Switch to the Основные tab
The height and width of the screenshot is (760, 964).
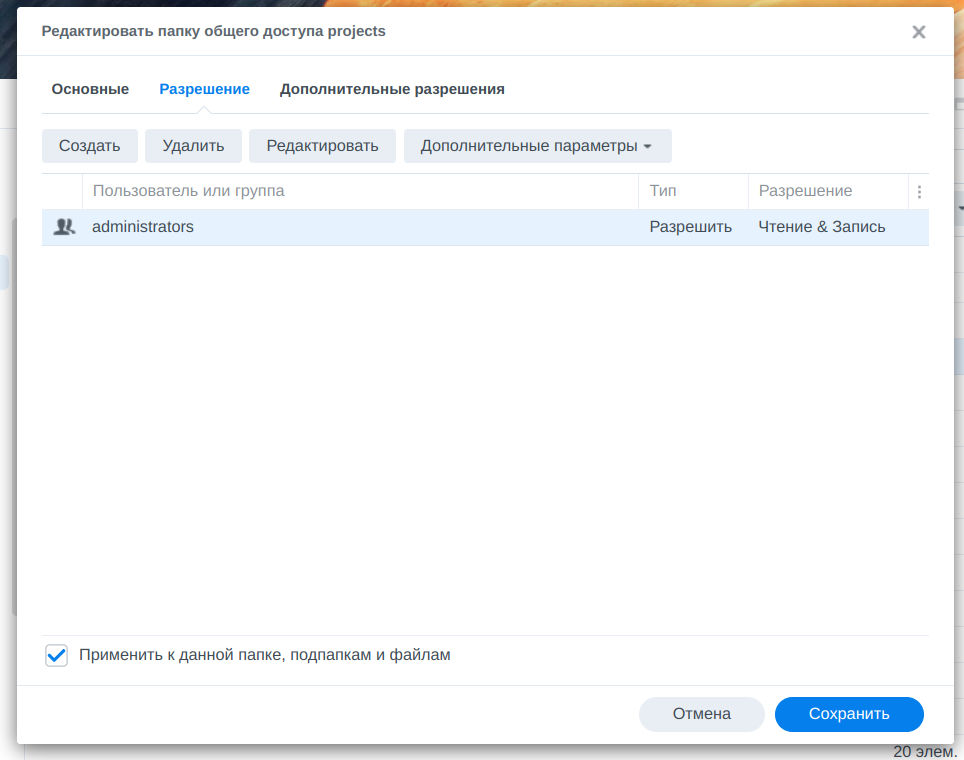point(90,89)
